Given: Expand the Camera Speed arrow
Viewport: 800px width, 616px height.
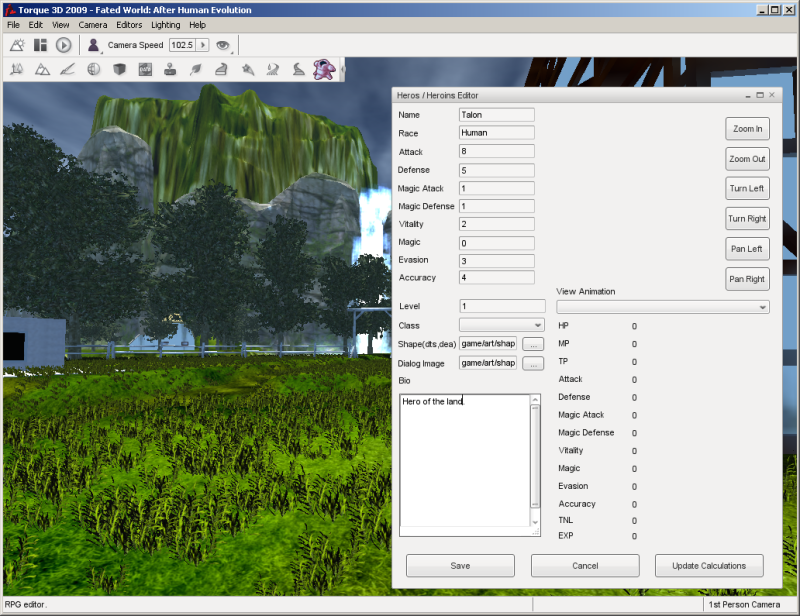Looking at the screenshot, I should [203, 45].
